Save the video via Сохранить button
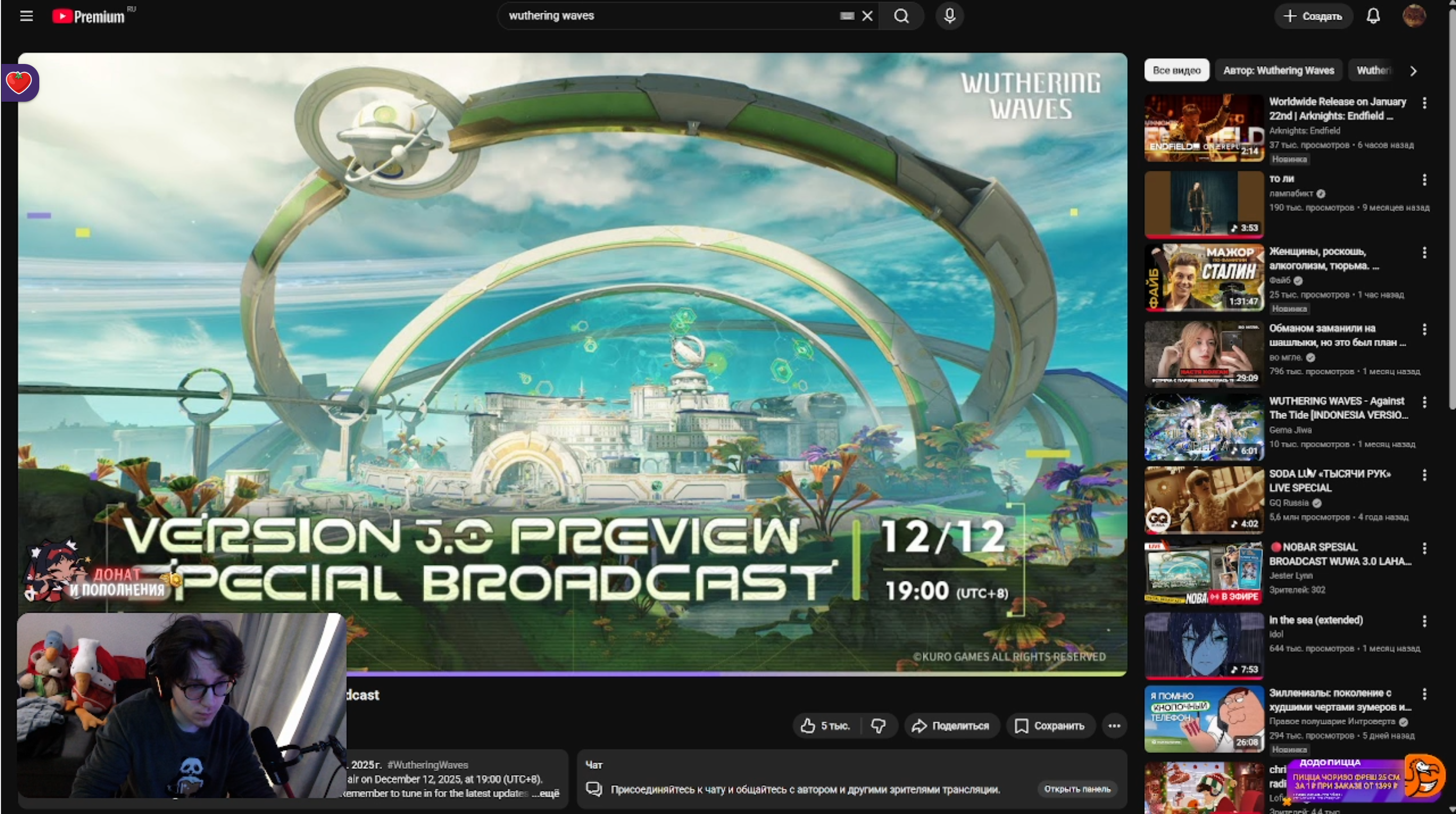This screenshot has width=1456, height=814. click(1050, 726)
